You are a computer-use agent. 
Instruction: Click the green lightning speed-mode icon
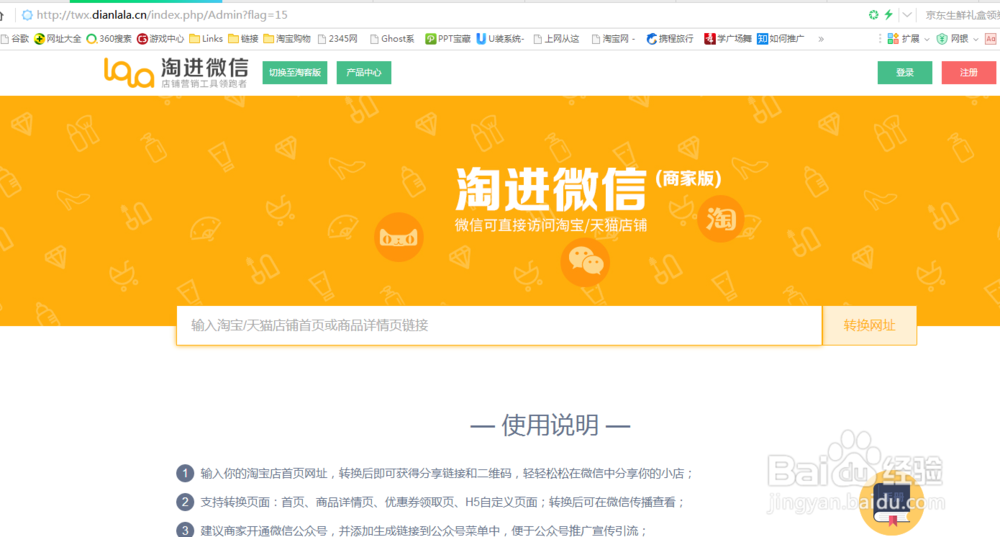point(888,15)
